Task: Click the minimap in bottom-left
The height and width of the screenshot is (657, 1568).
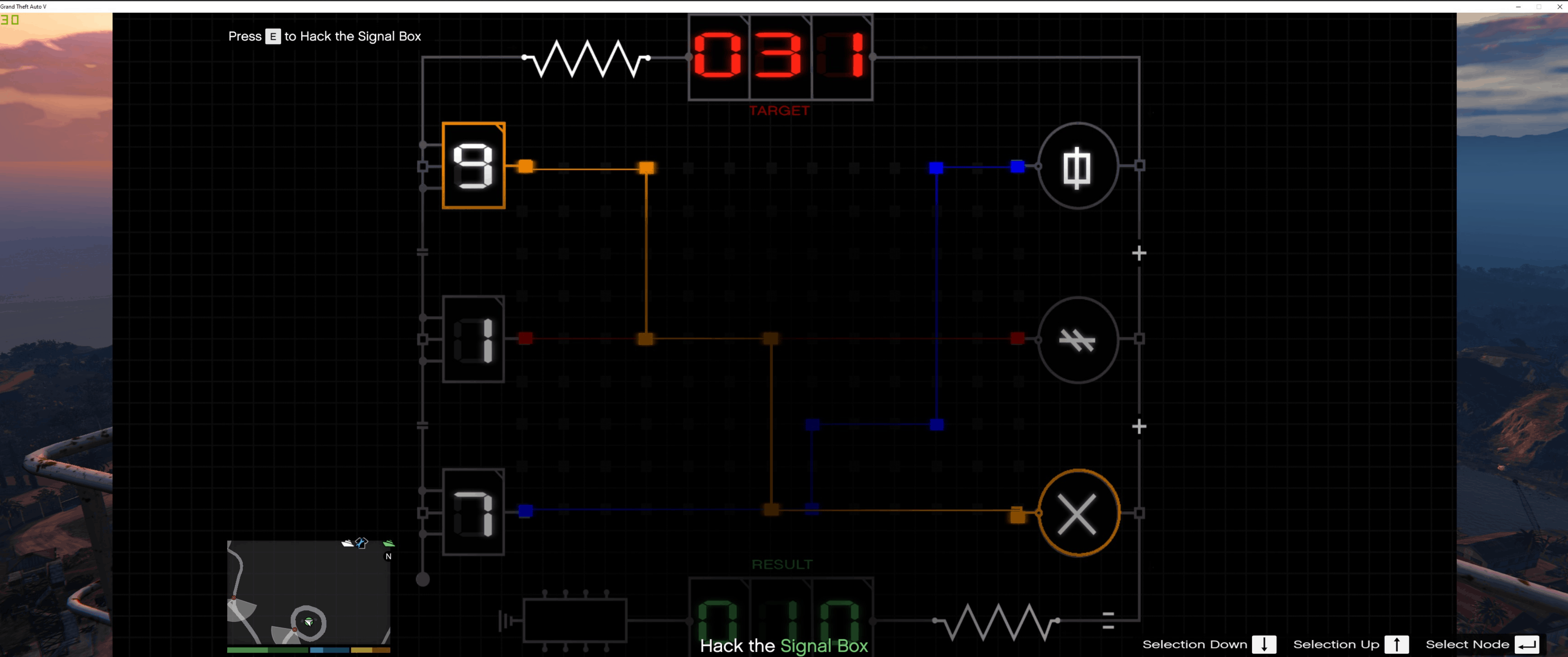Action: (x=309, y=592)
